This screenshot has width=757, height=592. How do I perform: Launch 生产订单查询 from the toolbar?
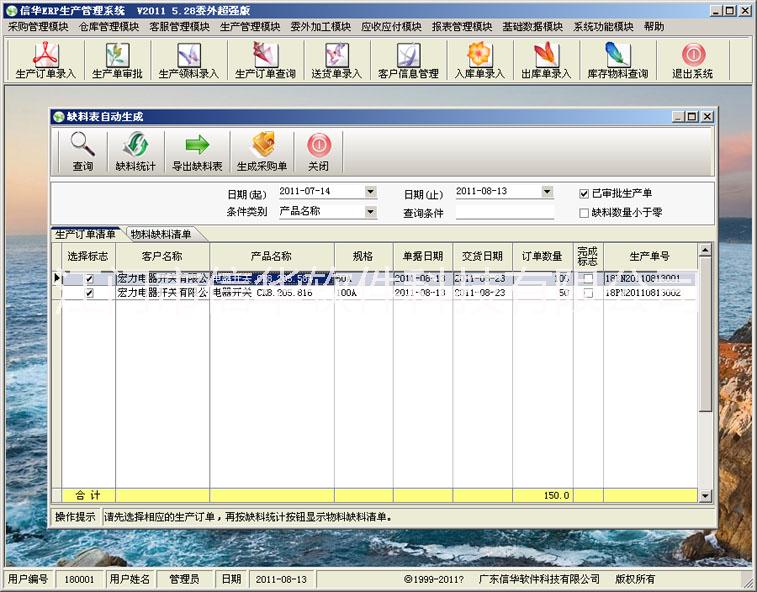(265, 60)
